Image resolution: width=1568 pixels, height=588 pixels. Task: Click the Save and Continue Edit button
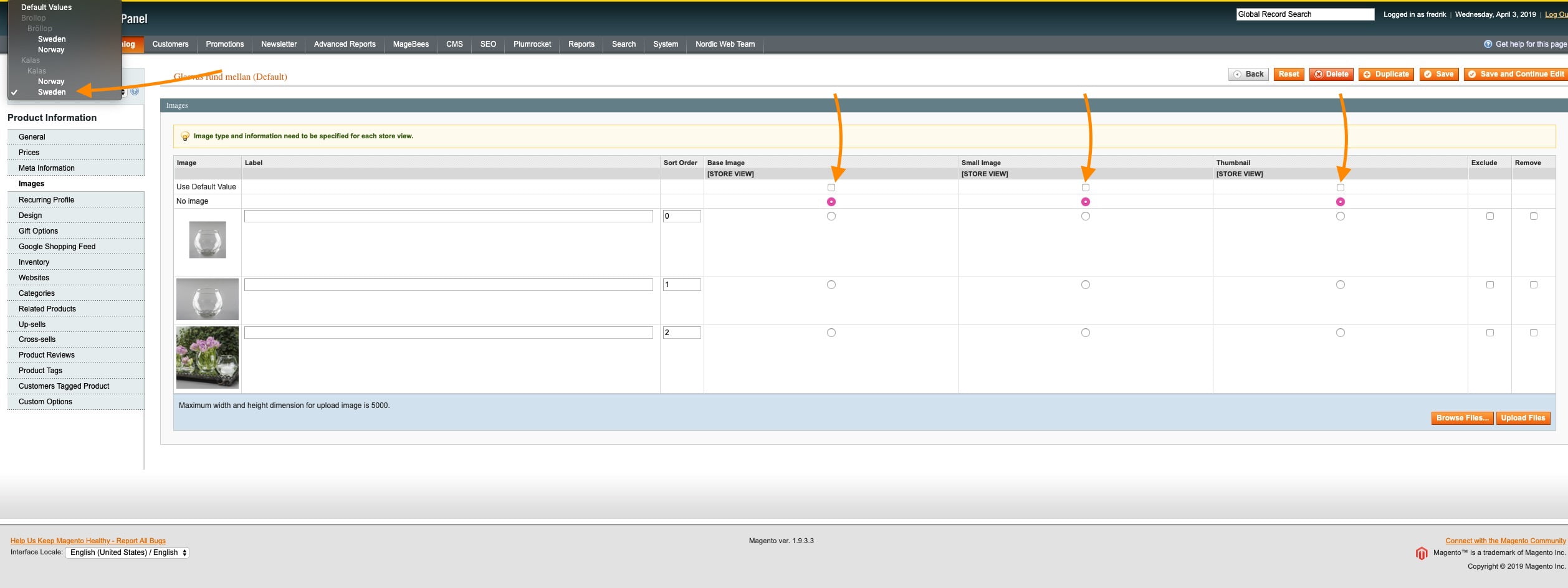pos(1515,74)
